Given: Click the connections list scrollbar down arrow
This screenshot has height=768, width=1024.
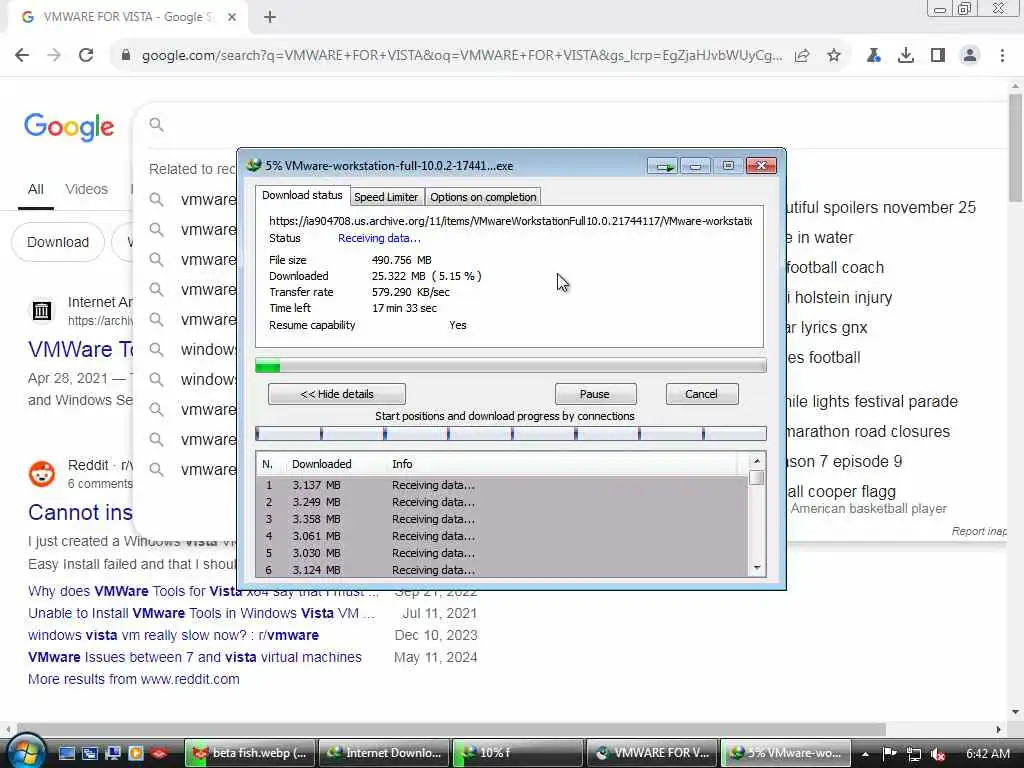Looking at the screenshot, I should click(x=757, y=568).
